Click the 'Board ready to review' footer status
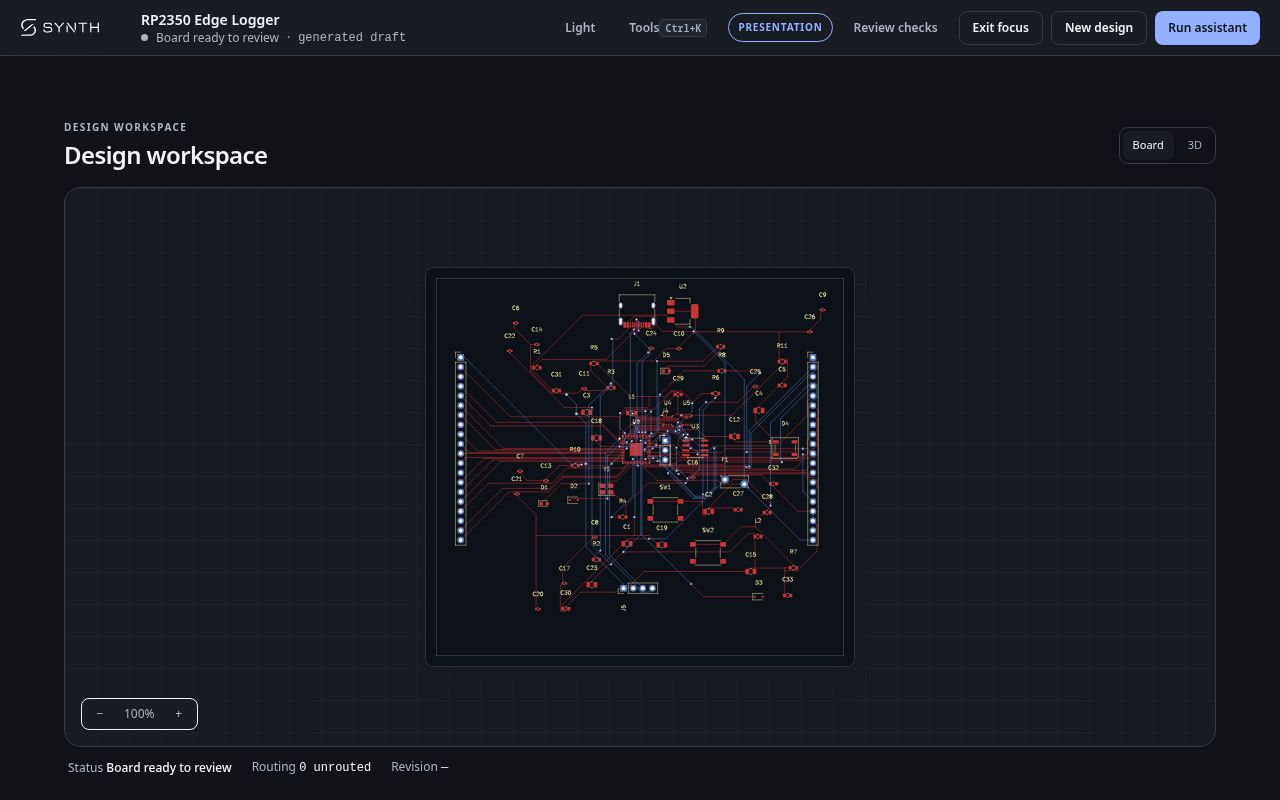Image resolution: width=1280 pixels, height=800 pixels. [x=169, y=767]
